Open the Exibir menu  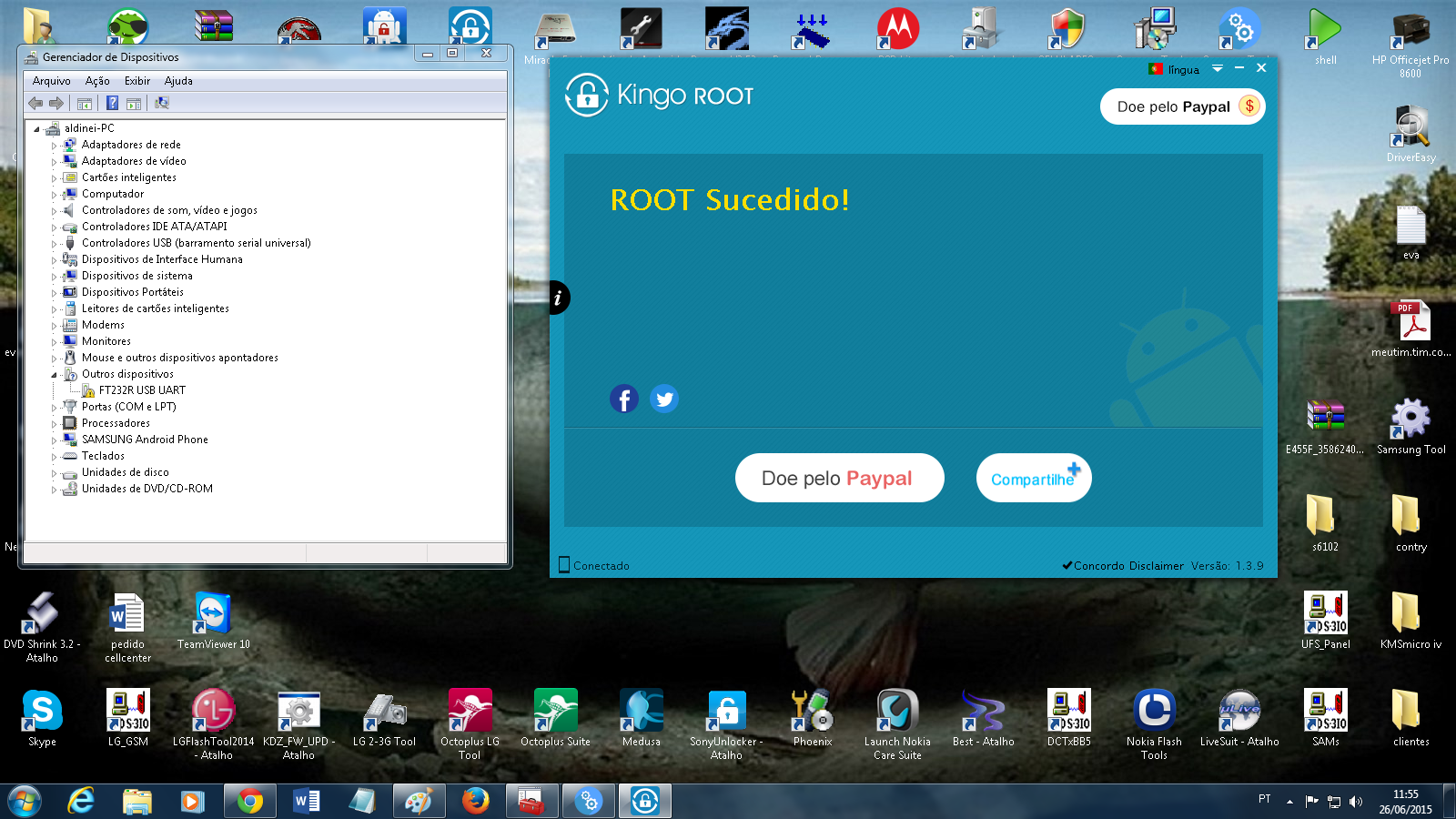tap(137, 81)
